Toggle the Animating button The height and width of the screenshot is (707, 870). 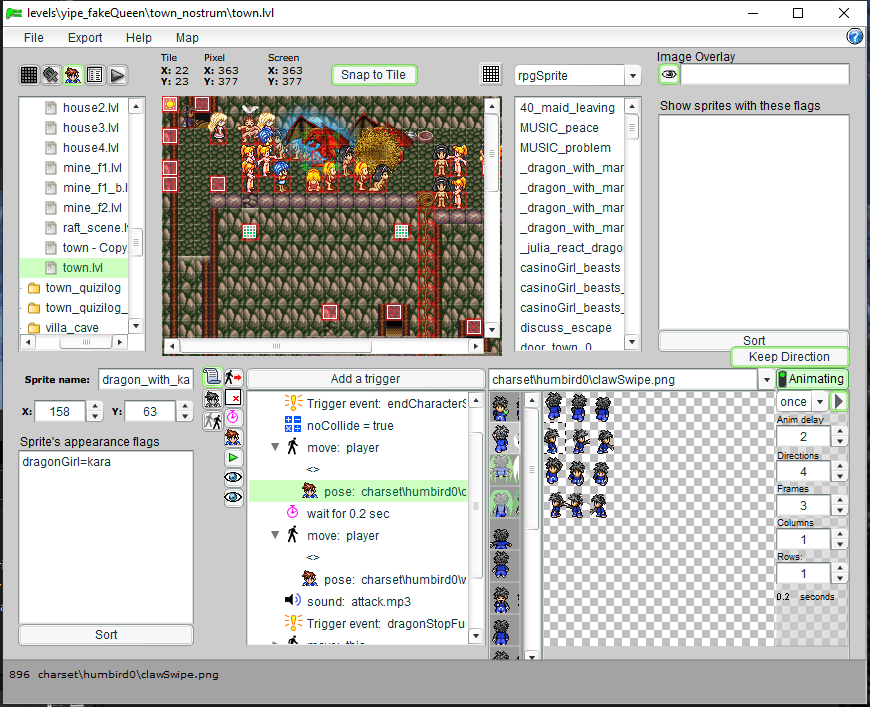tap(811, 379)
